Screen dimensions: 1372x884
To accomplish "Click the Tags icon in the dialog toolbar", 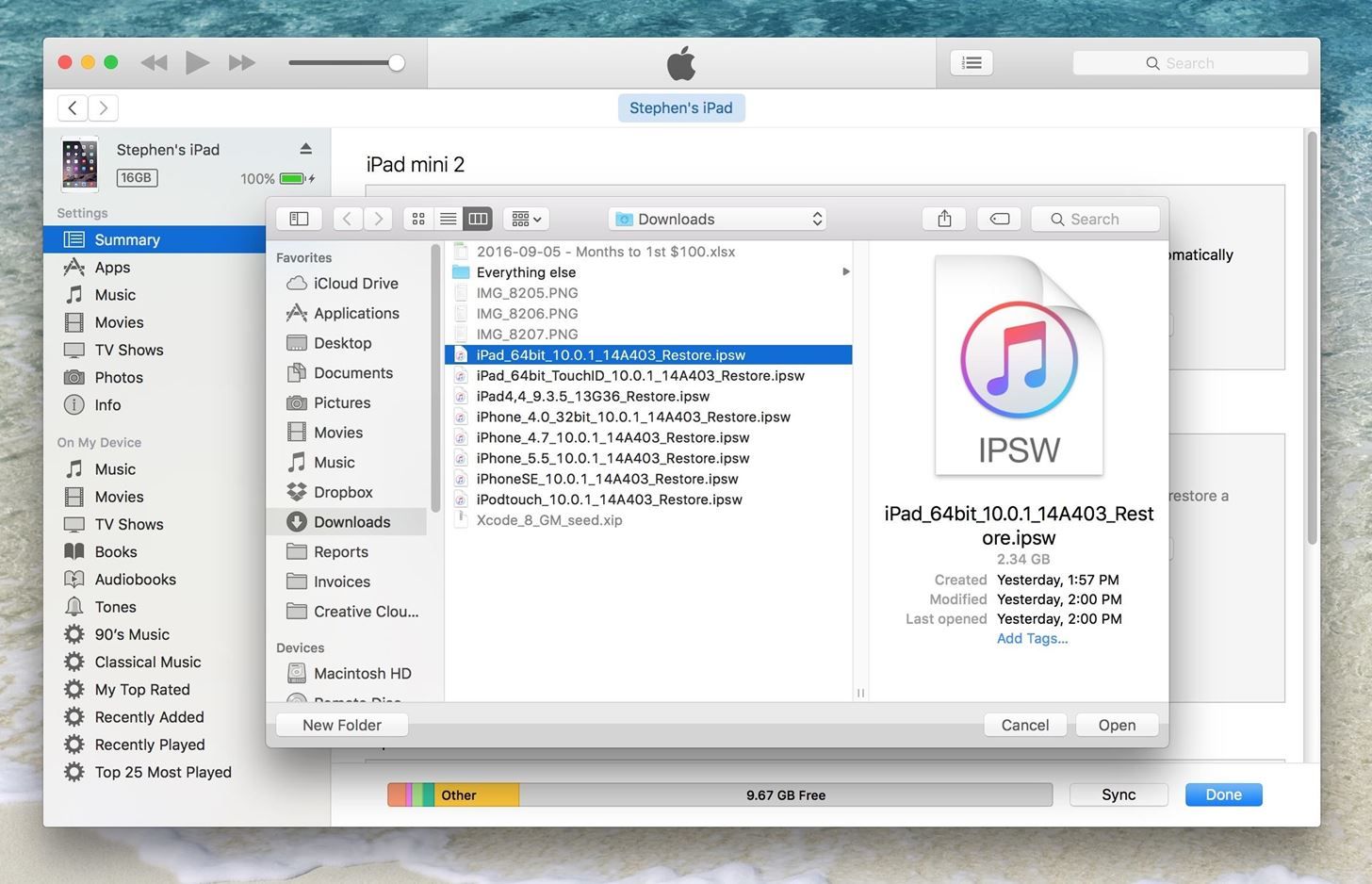I will coord(998,218).
